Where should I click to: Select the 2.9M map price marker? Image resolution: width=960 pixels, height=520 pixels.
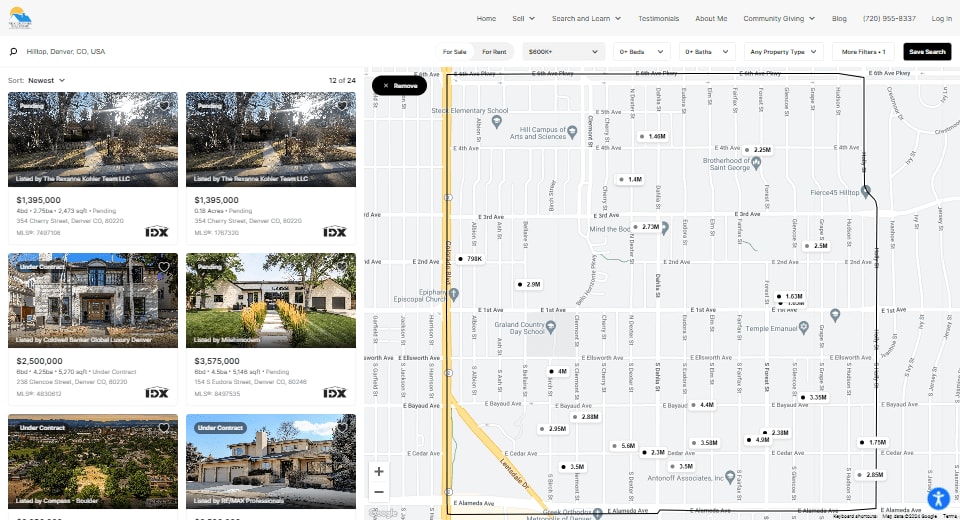(529, 284)
